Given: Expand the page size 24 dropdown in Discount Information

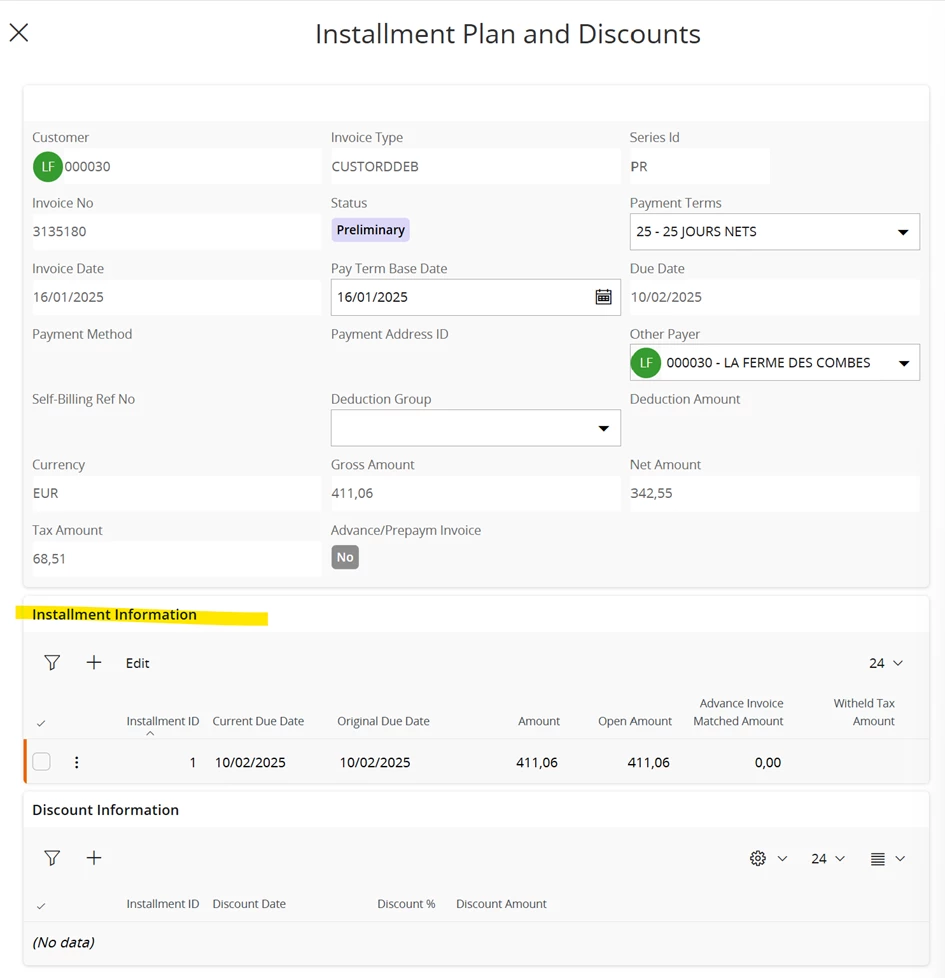Looking at the screenshot, I should [828, 859].
